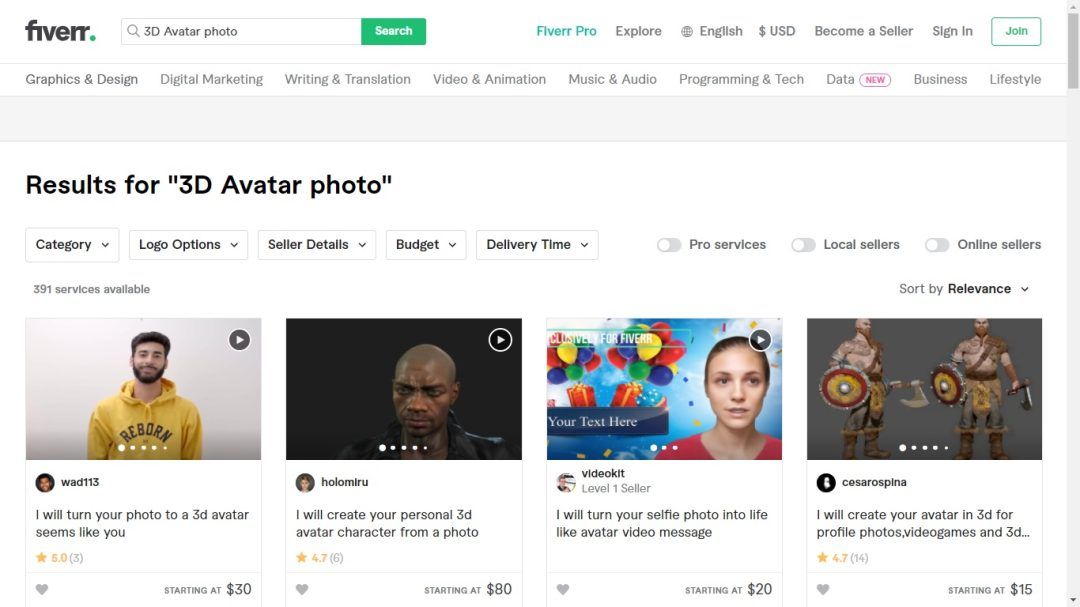Click heart icon on holomiru gig

[302, 590]
